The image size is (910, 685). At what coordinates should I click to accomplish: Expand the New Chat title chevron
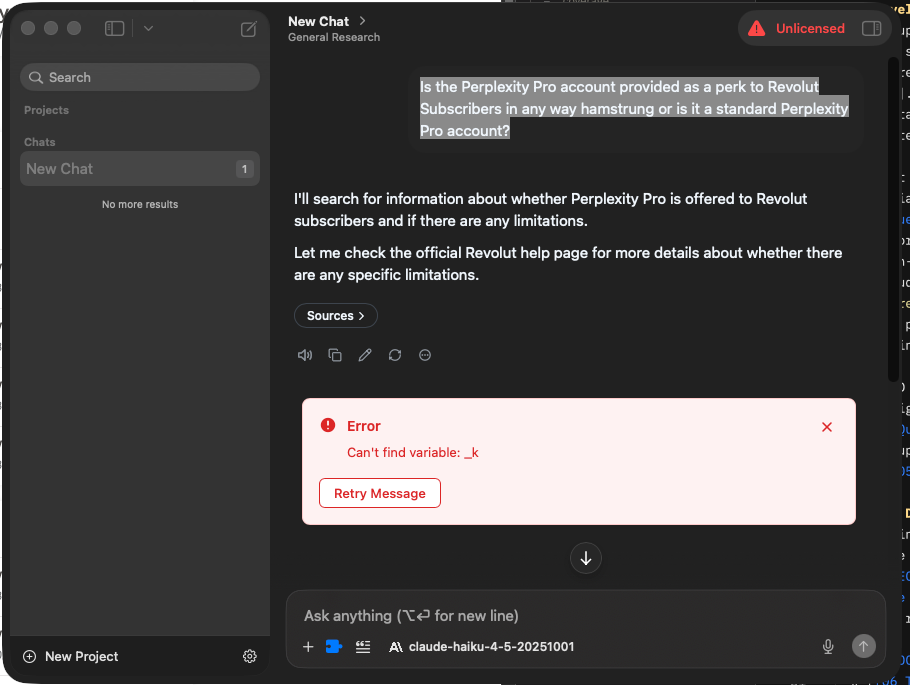tap(362, 21)
